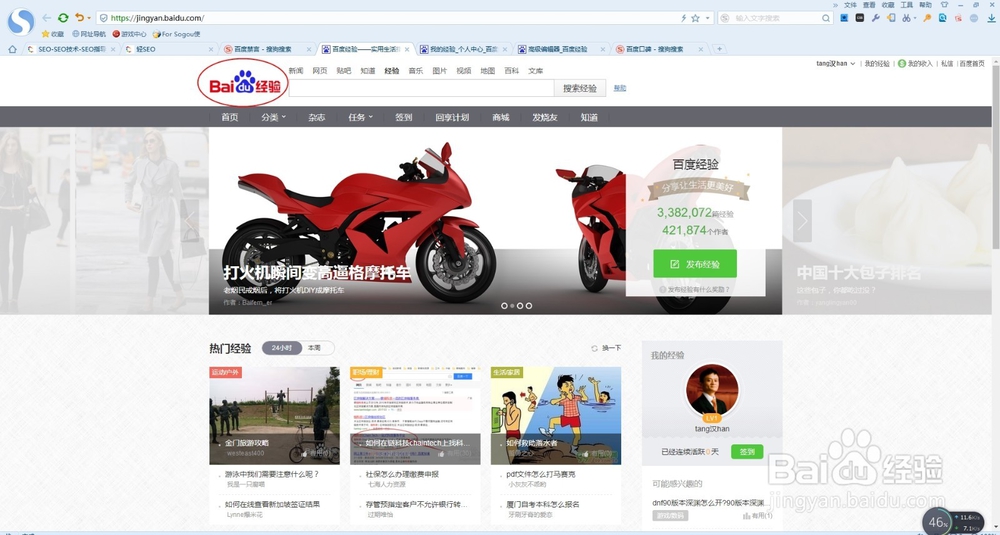Open the 签到 navigation item

tap(404, 117)
